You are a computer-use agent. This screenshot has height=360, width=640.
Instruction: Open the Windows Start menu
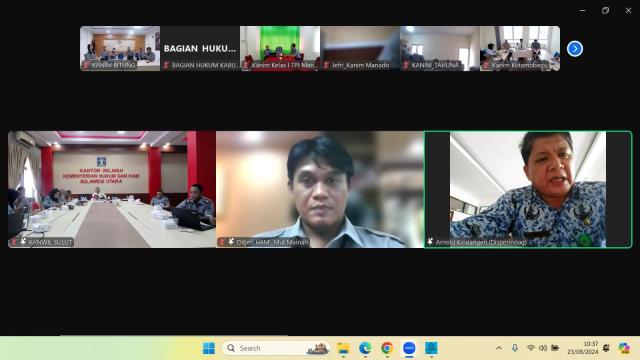pos(209,348)
